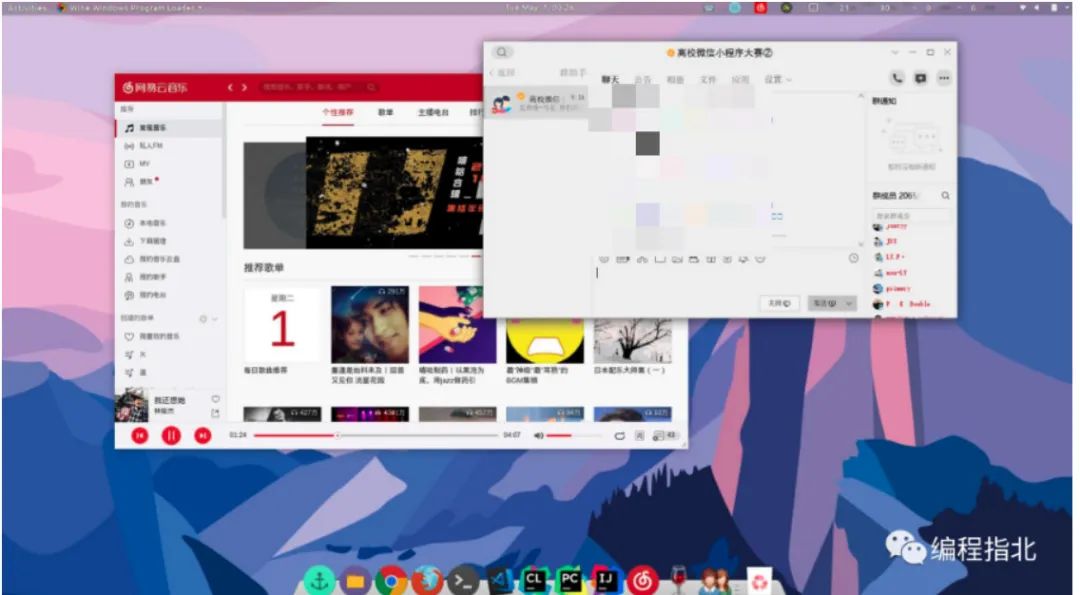Screen dimensions: 1080x595
Task: Click 发送 button to send message
Action: point(824,303)
